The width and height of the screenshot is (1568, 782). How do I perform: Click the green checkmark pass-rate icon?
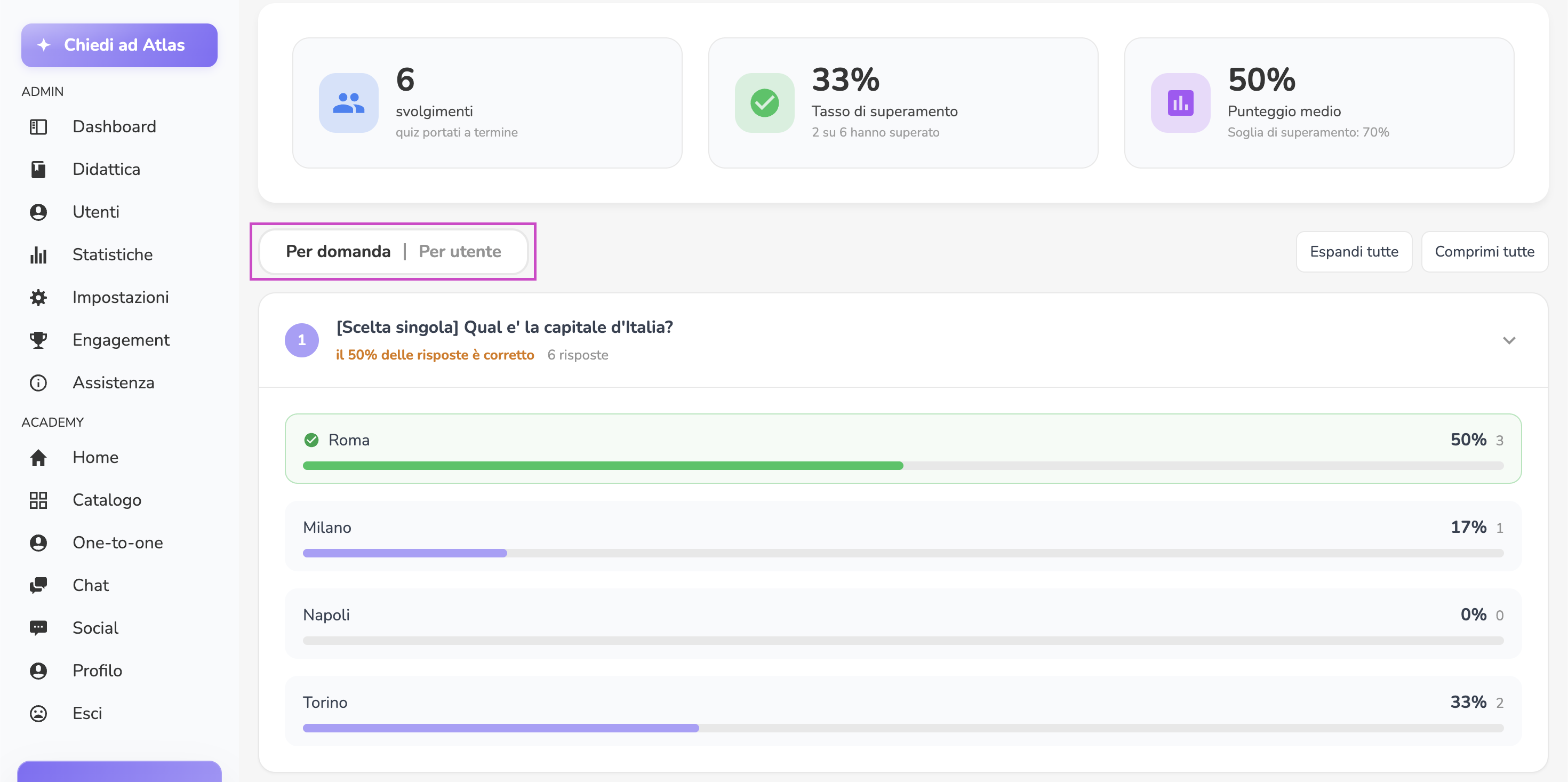[764, 103]
